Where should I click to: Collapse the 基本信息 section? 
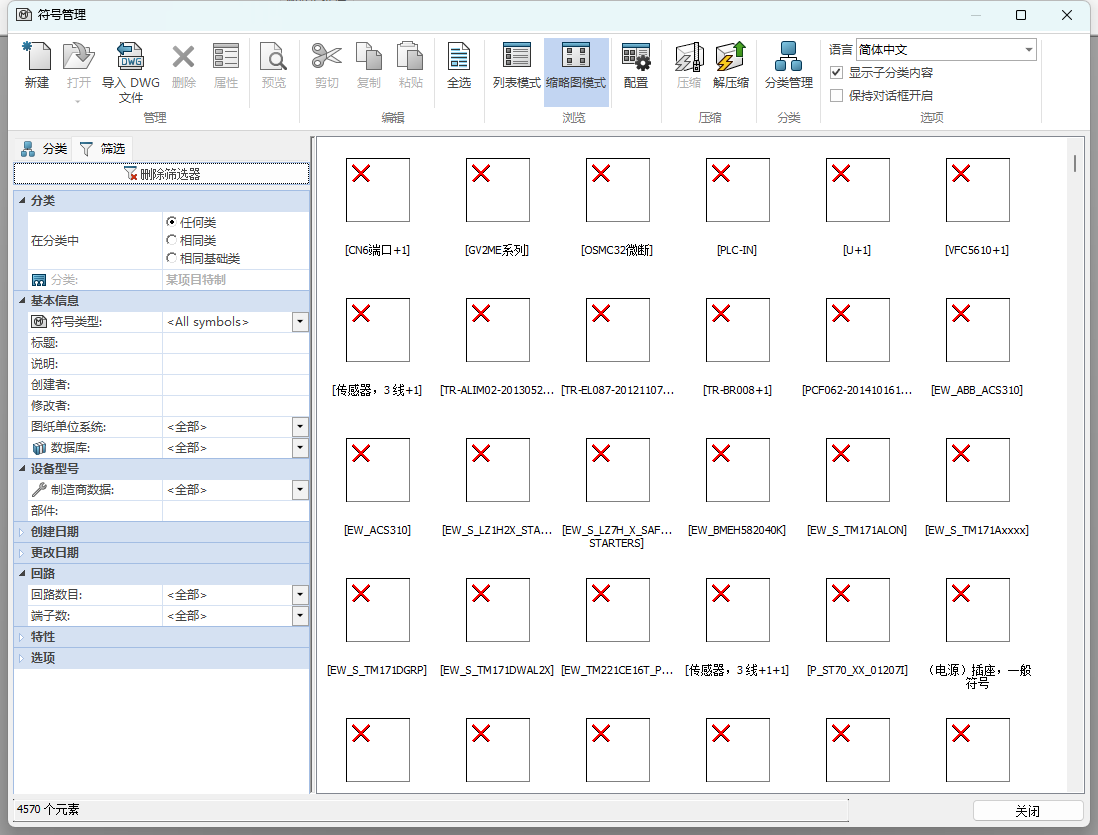(x=21, y=301)
